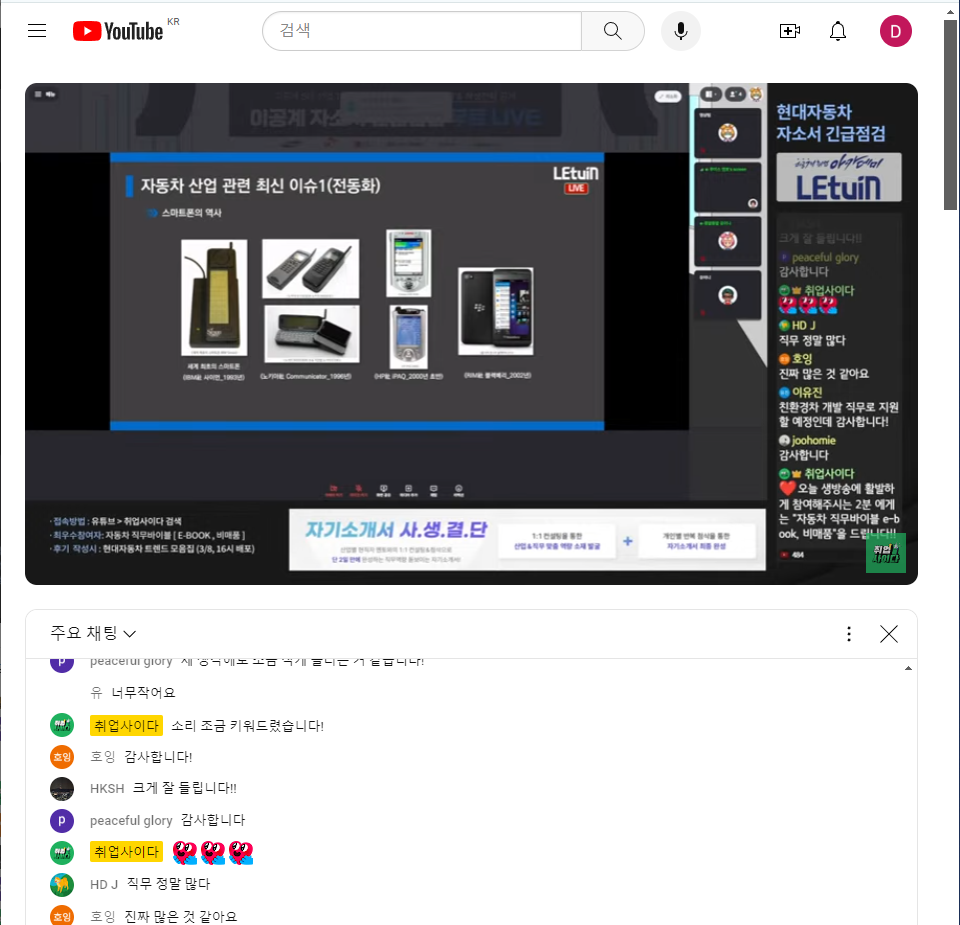The width and height of the screenshot is (960, 925).
Task: Open the create video menu
Action: click(x=790, y=31)
